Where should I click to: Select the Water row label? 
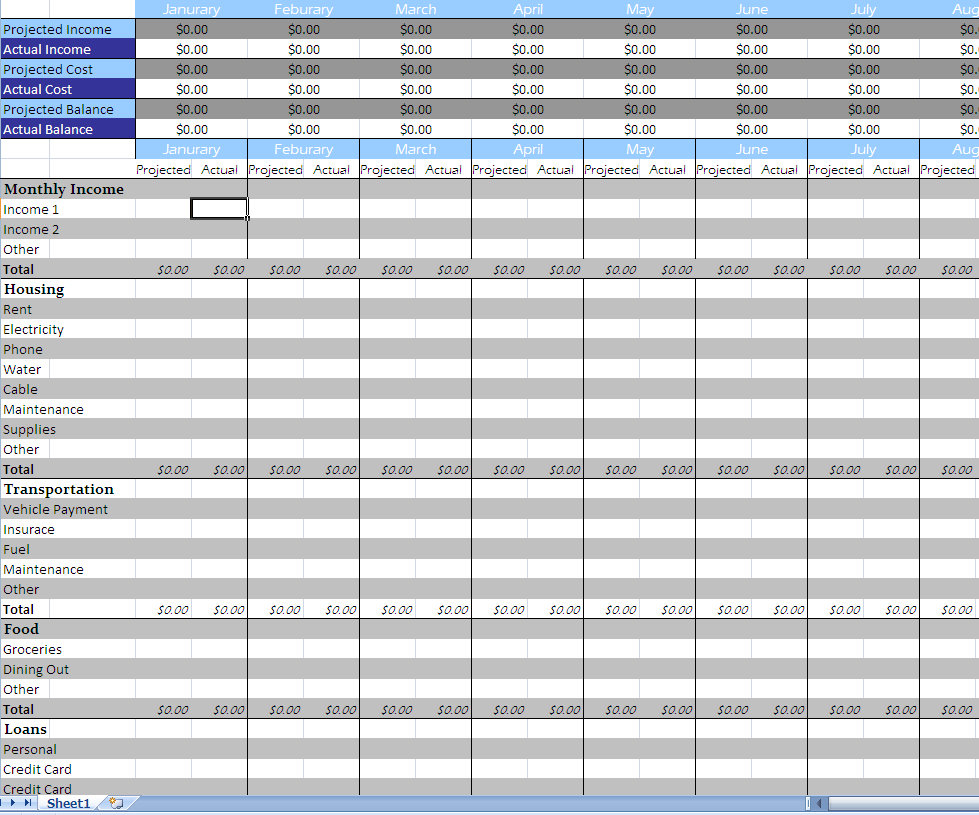[x=22, y=369]
